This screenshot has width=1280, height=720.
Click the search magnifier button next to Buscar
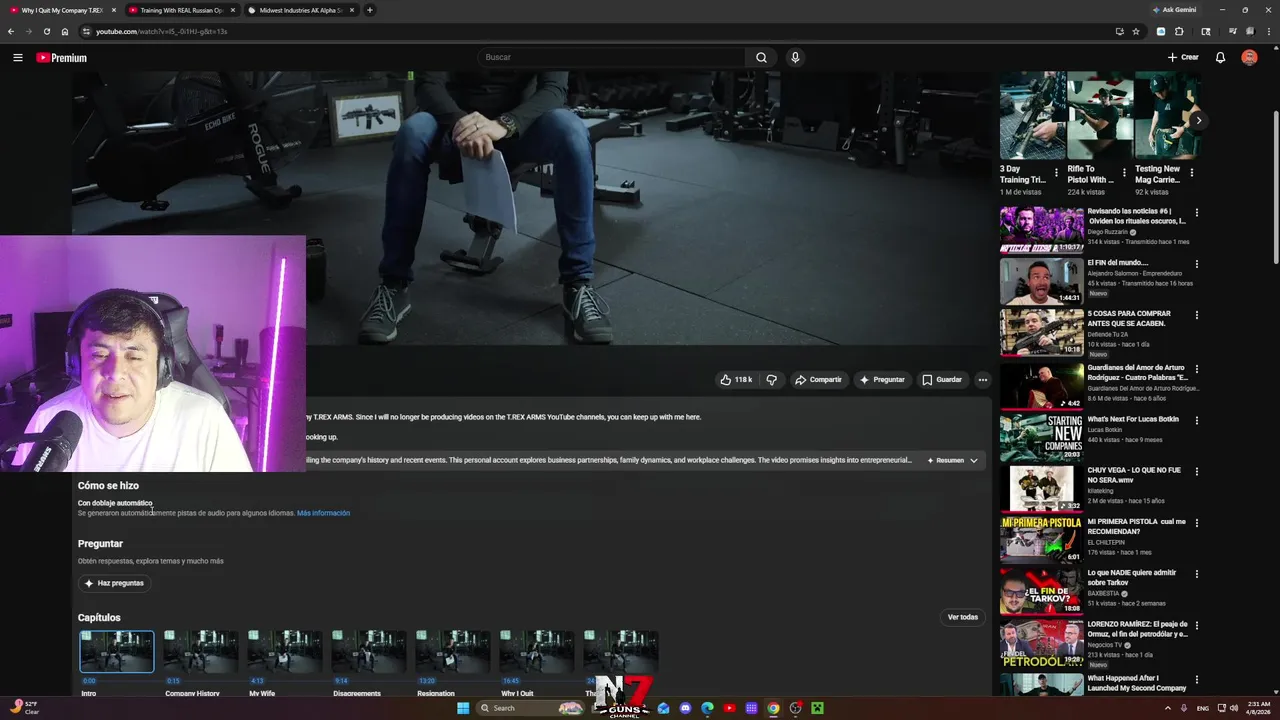[x=761, y=57]
